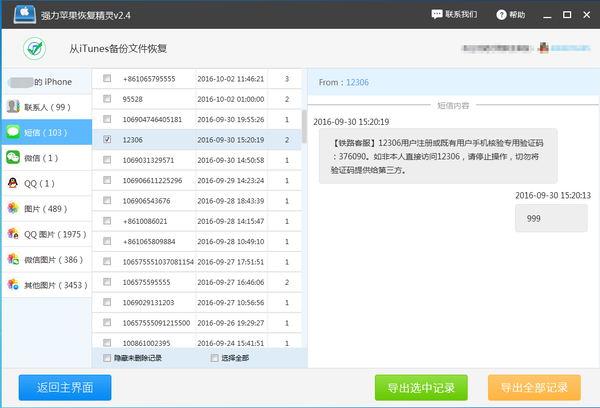Select row for 100861002395
The image size is (600, 408).
(197, 341)
